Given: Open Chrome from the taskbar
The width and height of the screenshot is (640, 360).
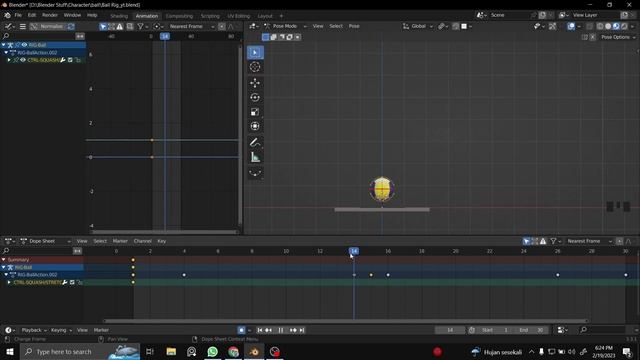Looking at the screenshot, I should click(x=233, y=351).
